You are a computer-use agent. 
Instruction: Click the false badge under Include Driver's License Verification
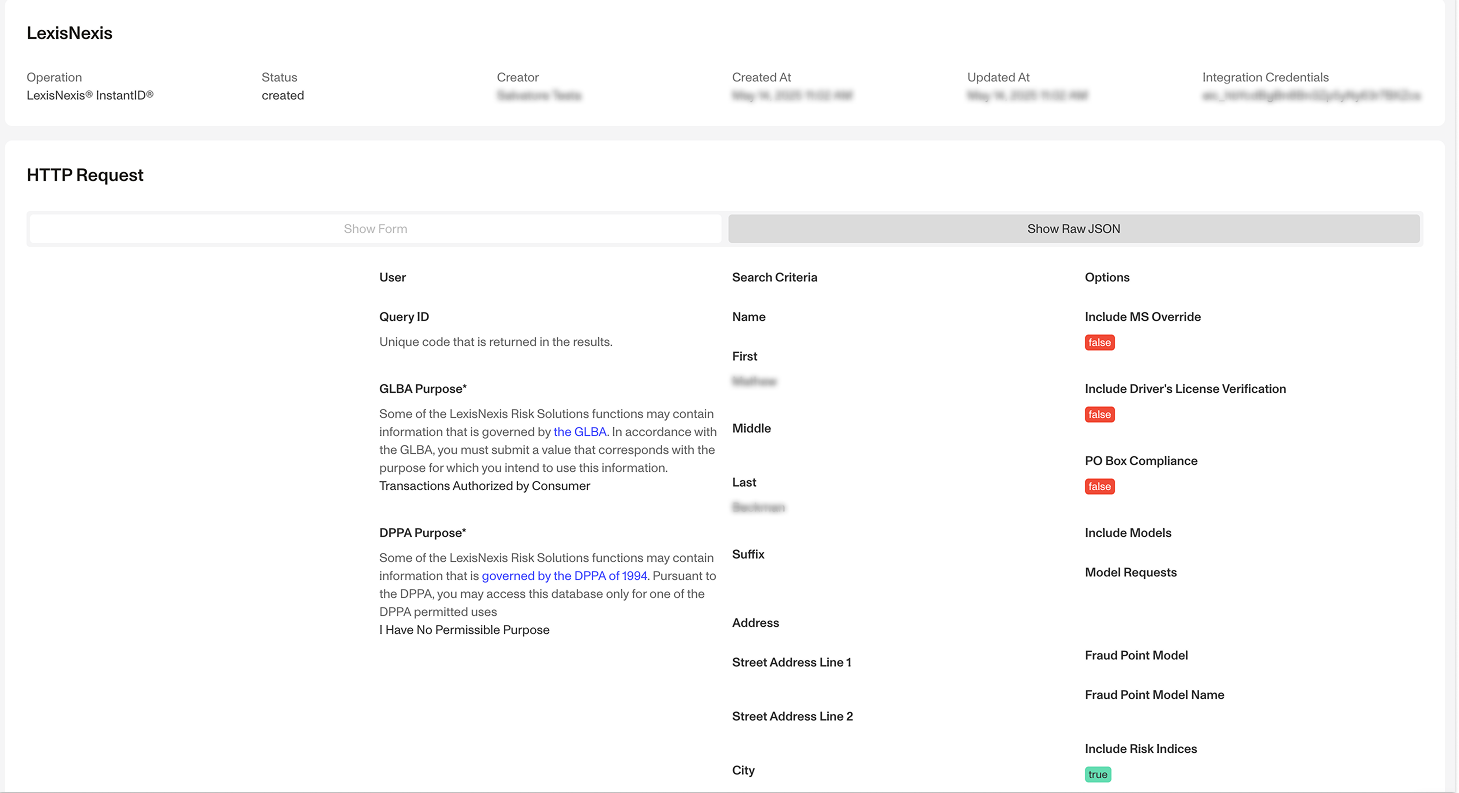pyautogui.click(x=1100, y=414)
